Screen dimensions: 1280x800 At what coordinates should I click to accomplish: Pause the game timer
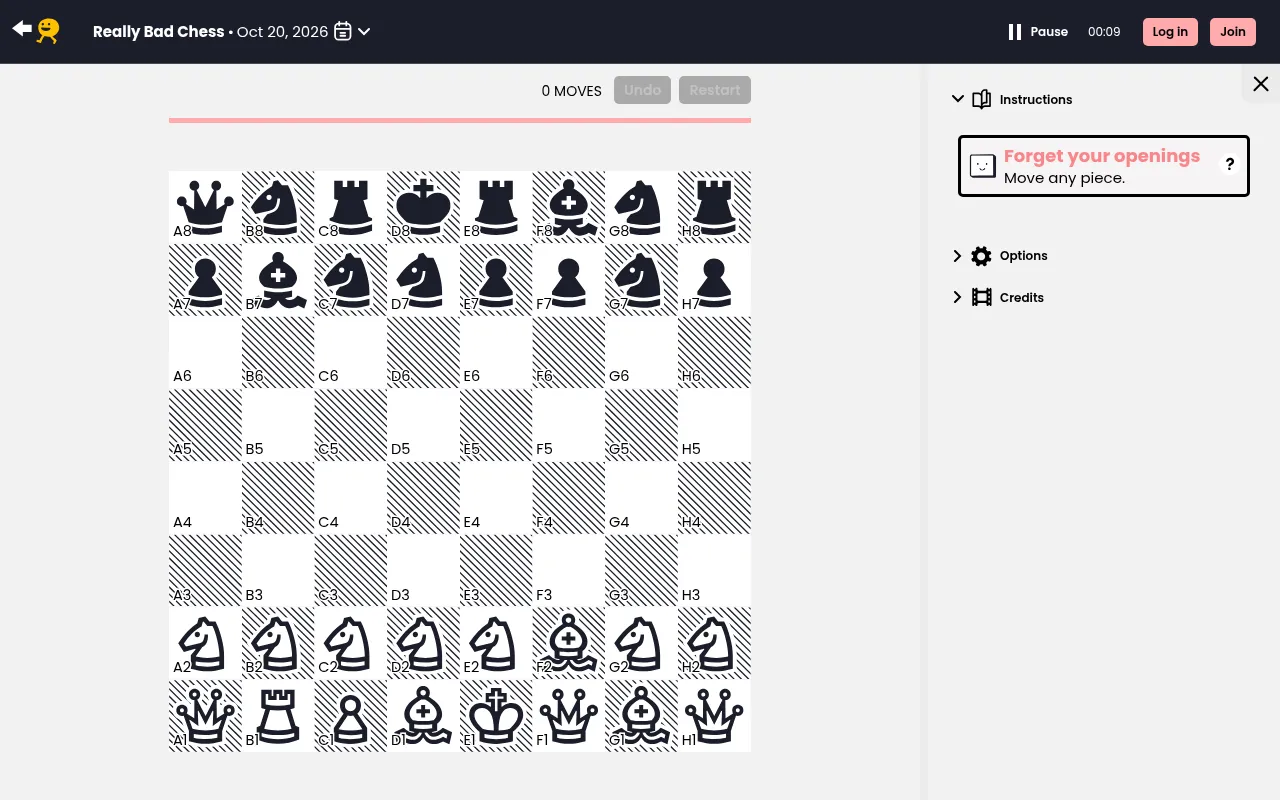point(1038,32)
